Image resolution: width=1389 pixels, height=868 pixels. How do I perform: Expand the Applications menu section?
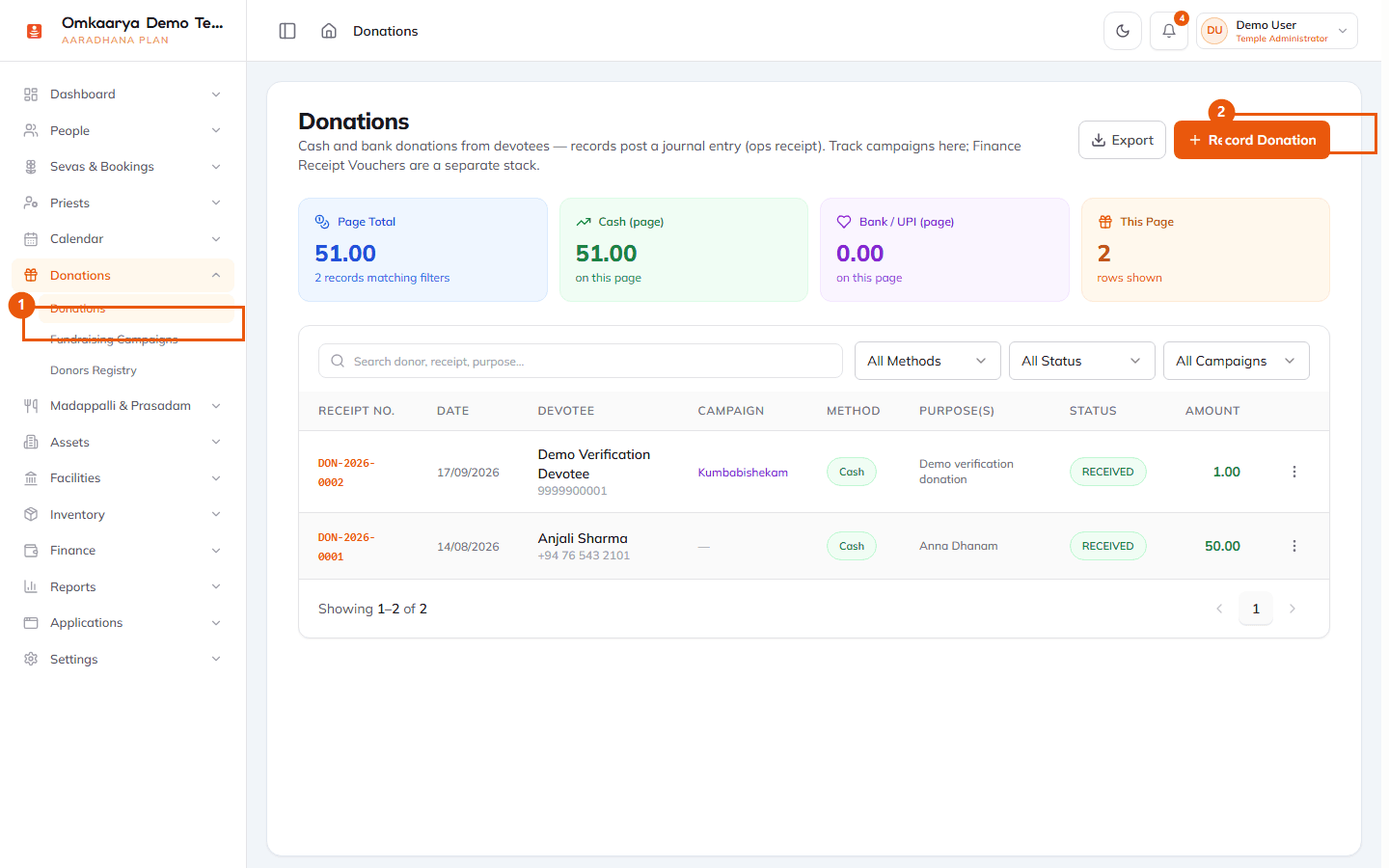click(x=123, y=623)
